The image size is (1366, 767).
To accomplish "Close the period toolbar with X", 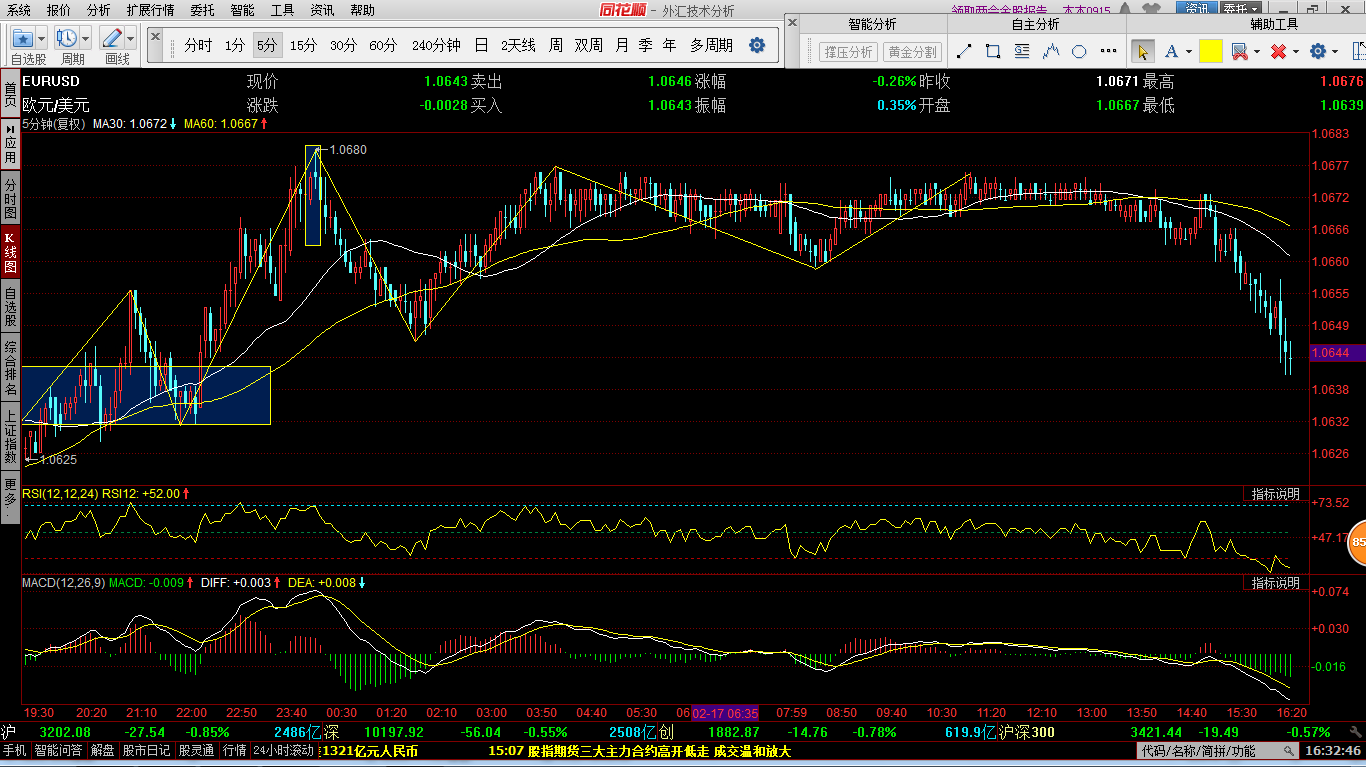I will (156, 39).
